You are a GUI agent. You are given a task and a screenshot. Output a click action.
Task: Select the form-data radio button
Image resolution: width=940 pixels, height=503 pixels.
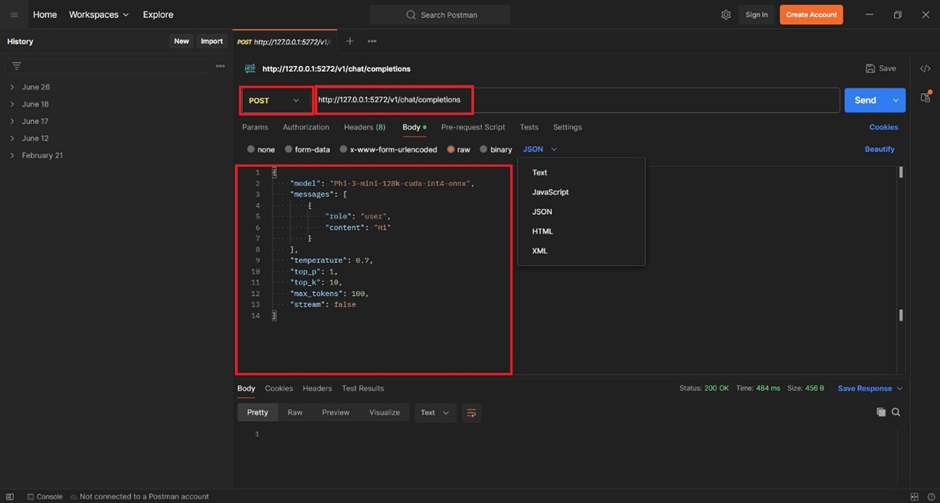(x=289, y=150)
